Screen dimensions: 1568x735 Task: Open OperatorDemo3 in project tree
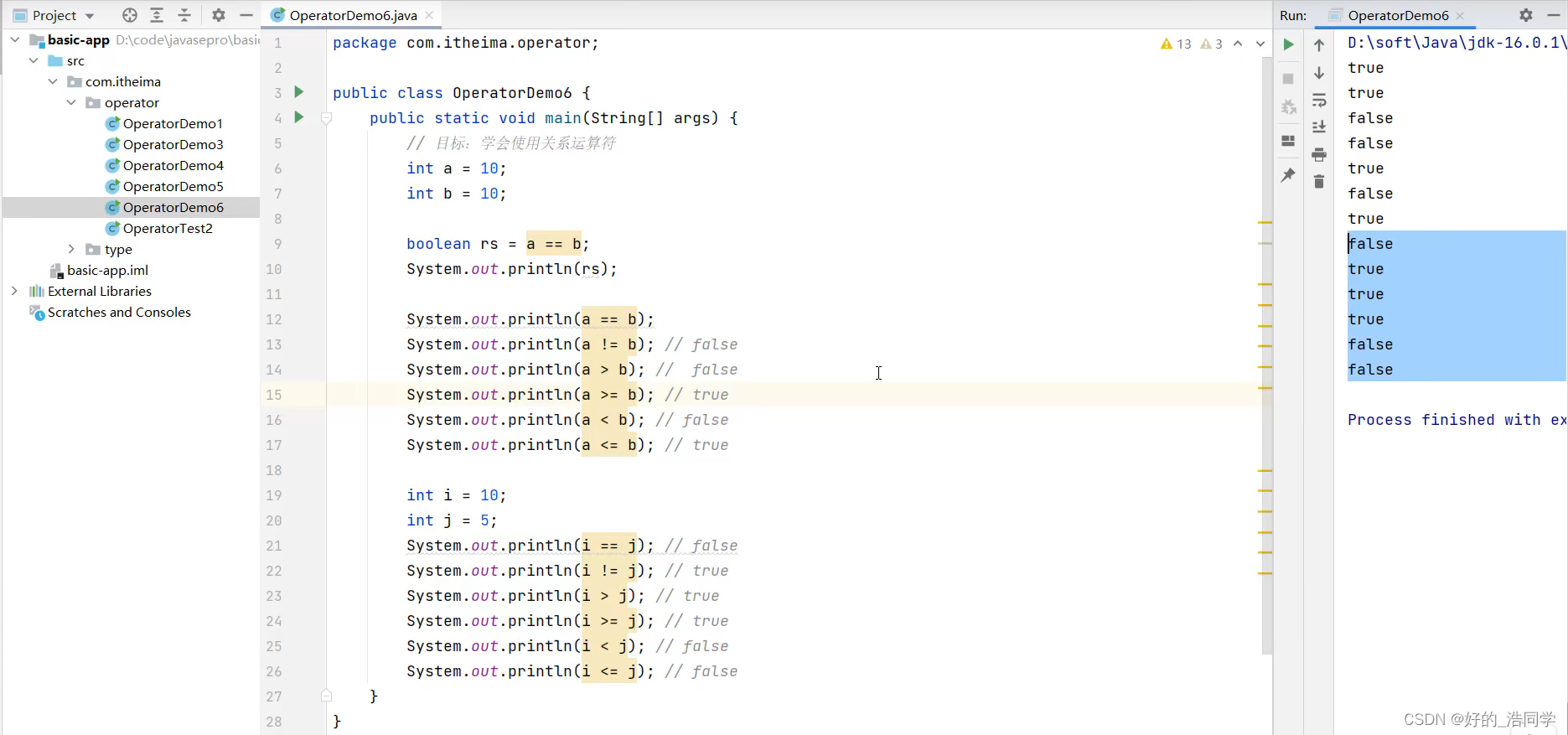(x=173, y=144)
